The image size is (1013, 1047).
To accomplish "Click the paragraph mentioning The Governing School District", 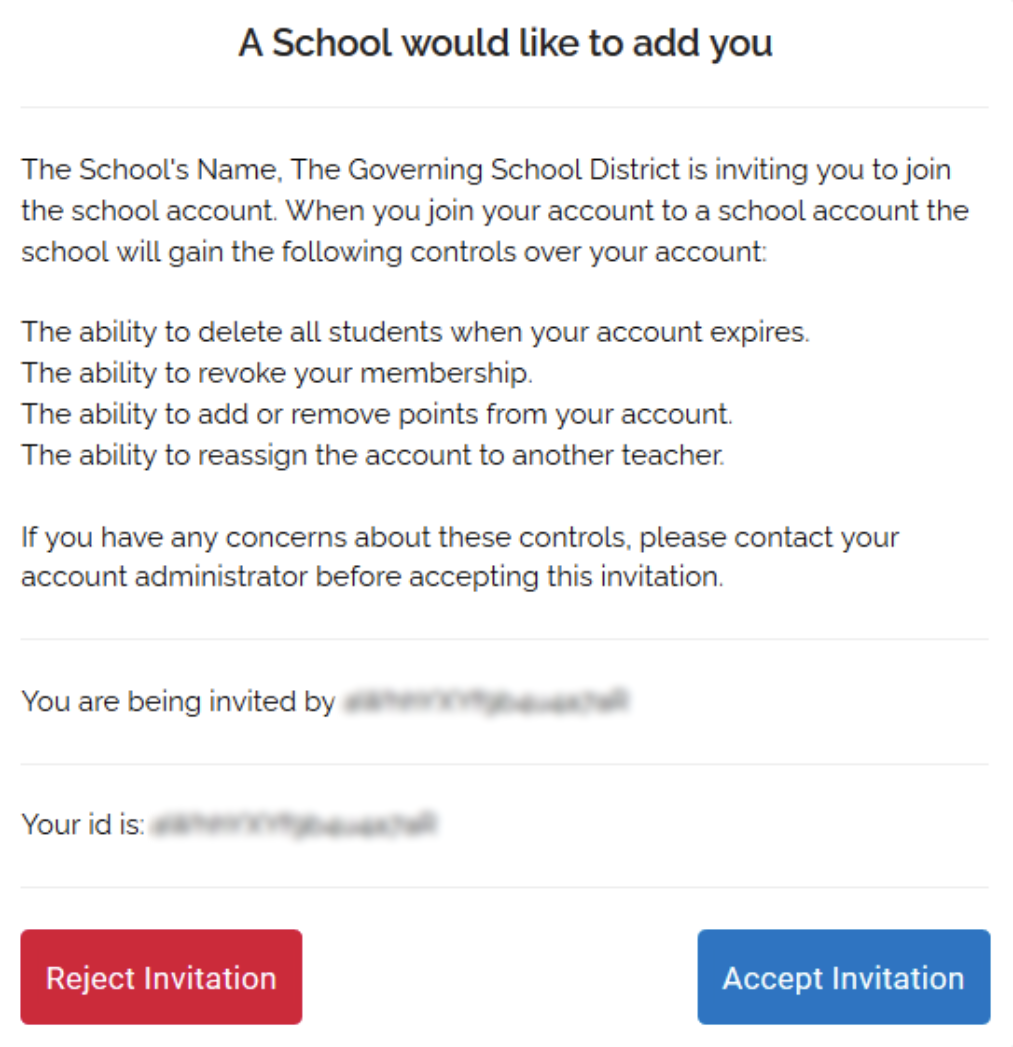I will 490,210.
